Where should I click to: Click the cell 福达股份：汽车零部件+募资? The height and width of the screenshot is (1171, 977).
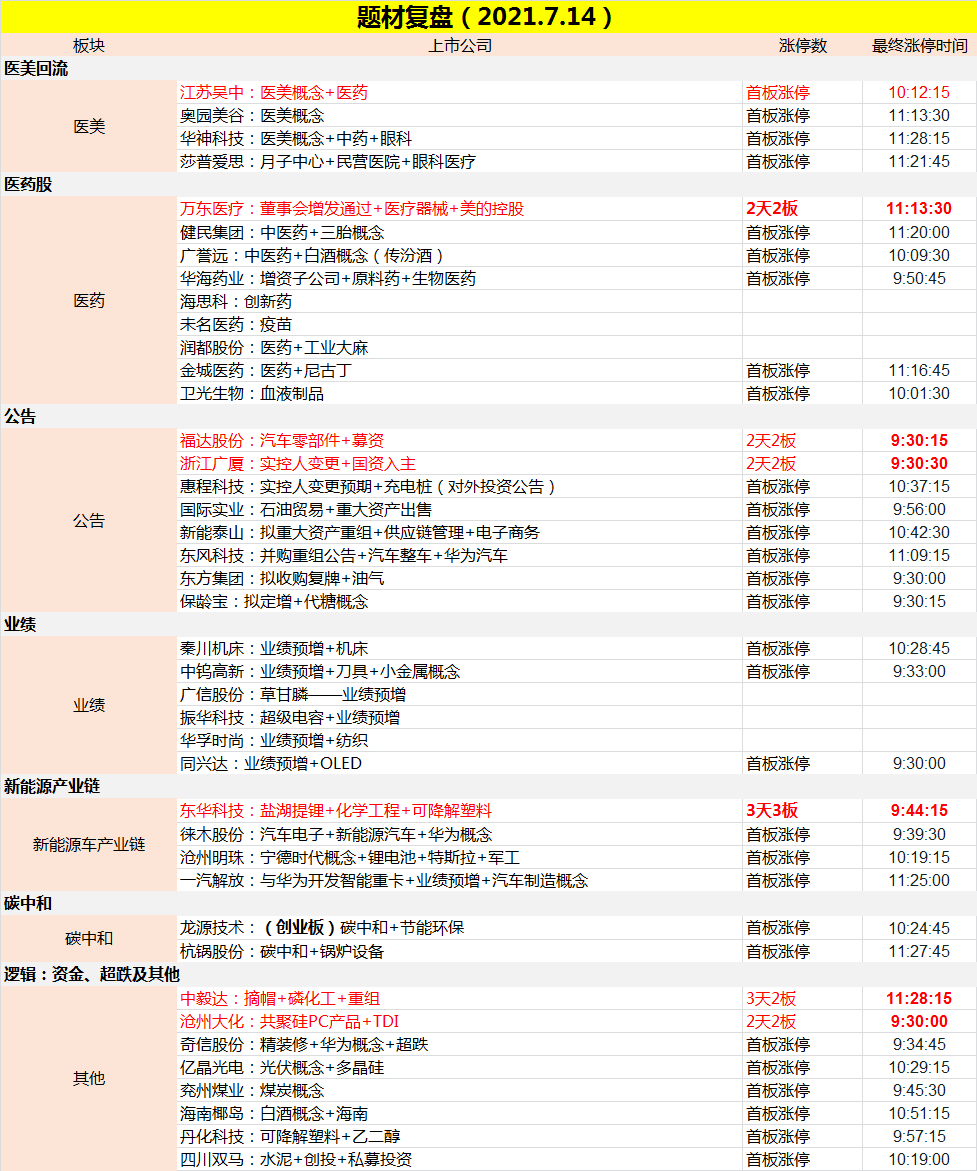459,441
